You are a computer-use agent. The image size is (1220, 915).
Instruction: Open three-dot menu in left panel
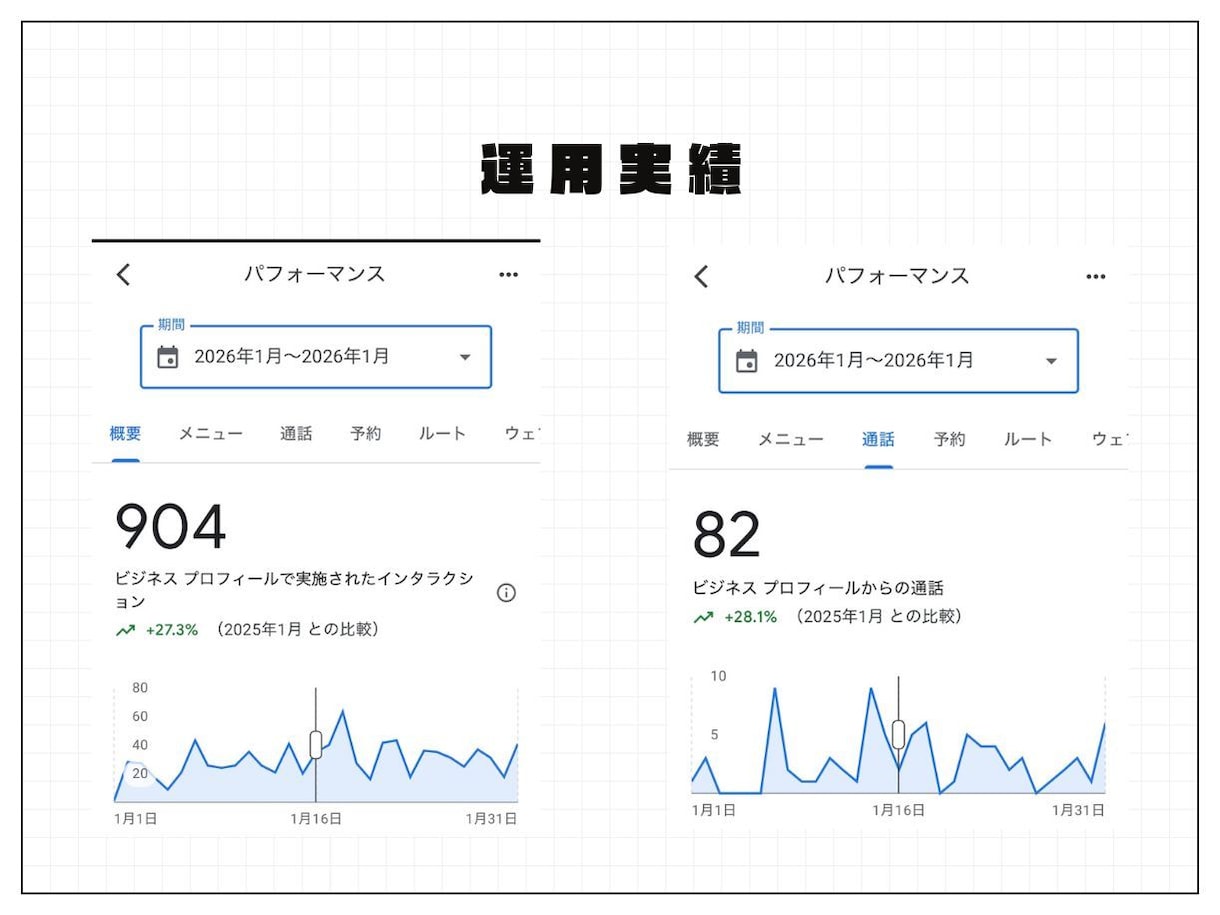tap(508, 275)
